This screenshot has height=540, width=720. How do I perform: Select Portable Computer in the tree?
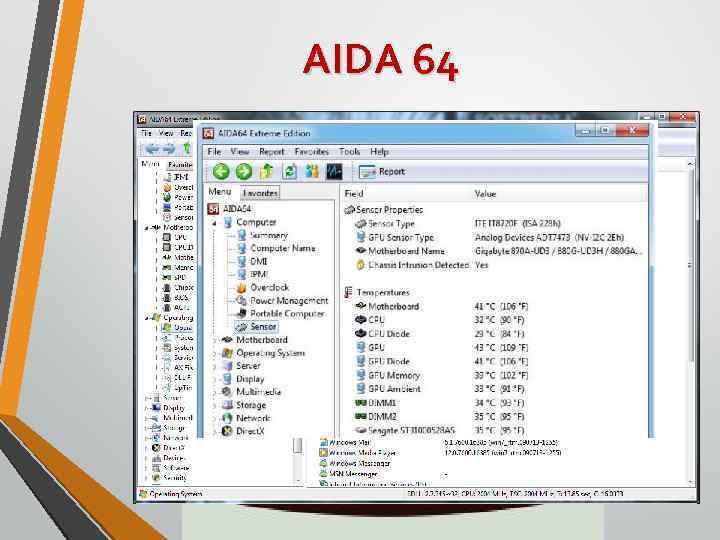pos(281,314)
